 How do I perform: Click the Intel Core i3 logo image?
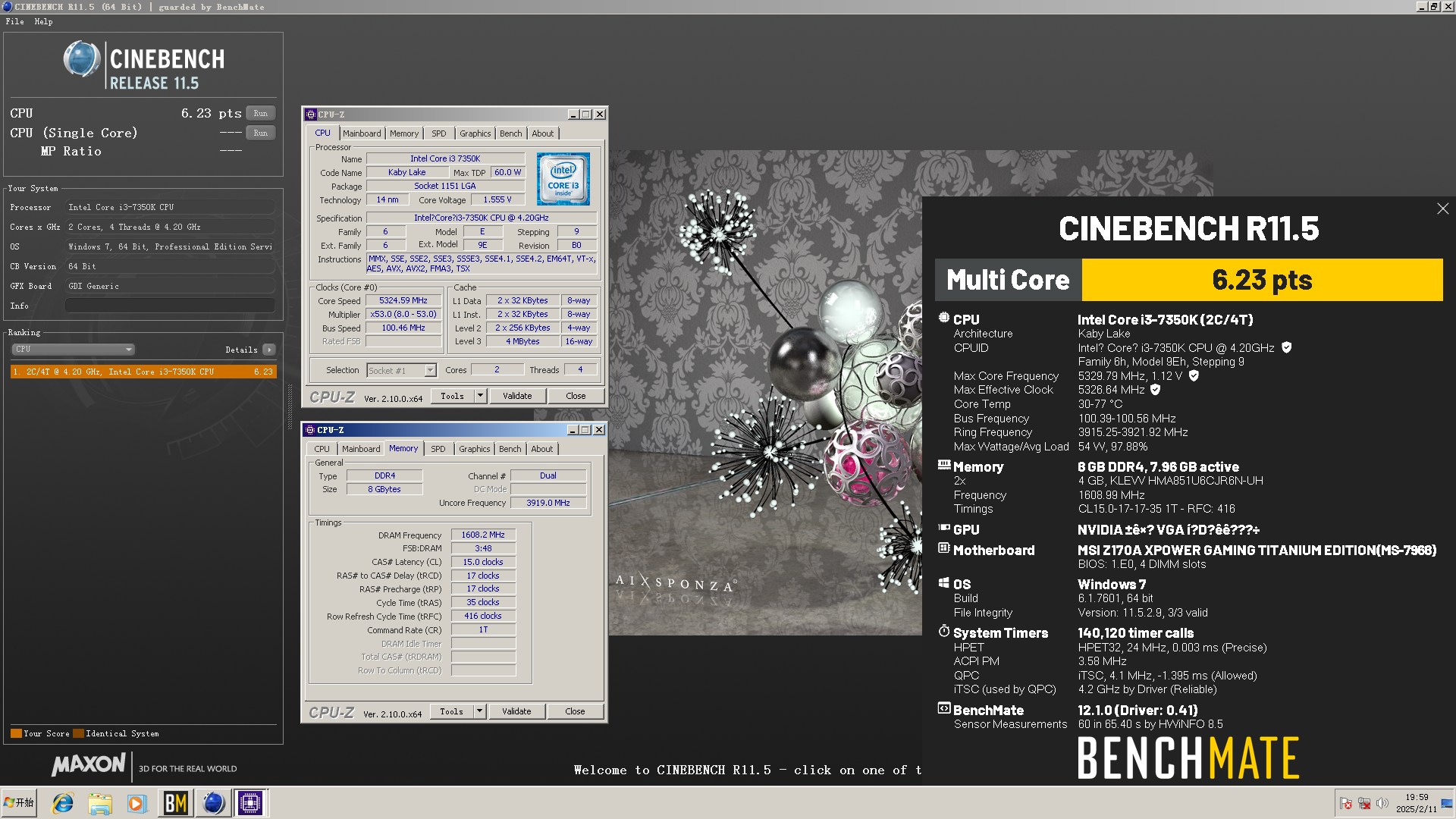563,179
